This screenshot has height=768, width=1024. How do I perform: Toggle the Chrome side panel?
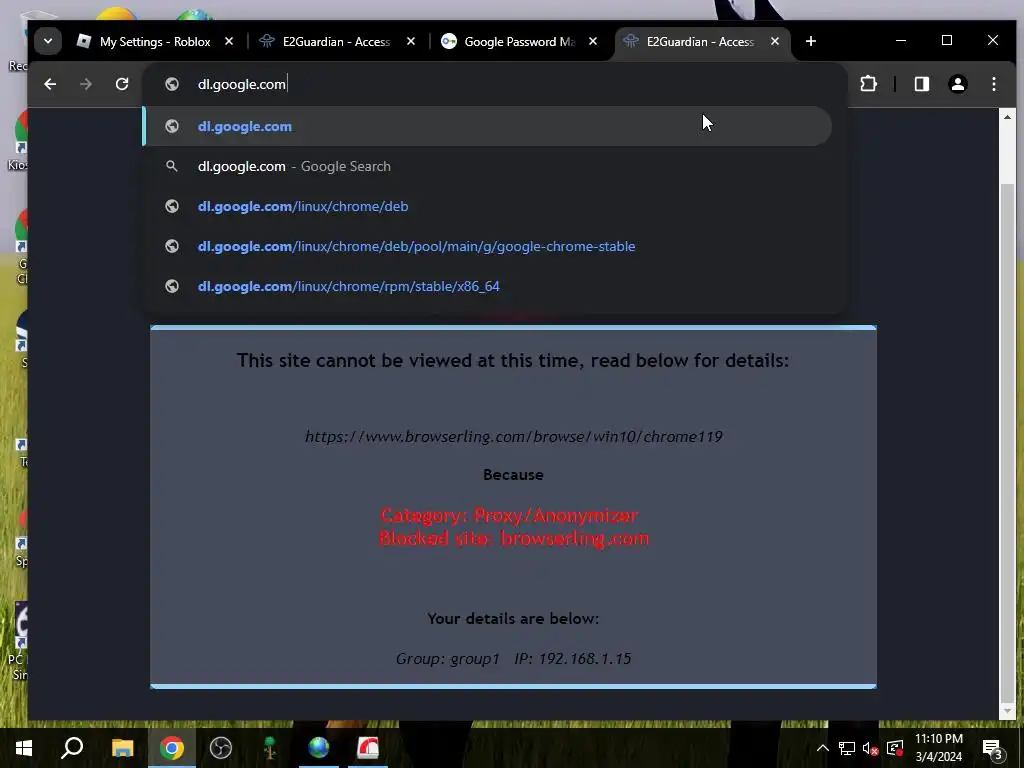pyautogui.click(x=921, y=84)
